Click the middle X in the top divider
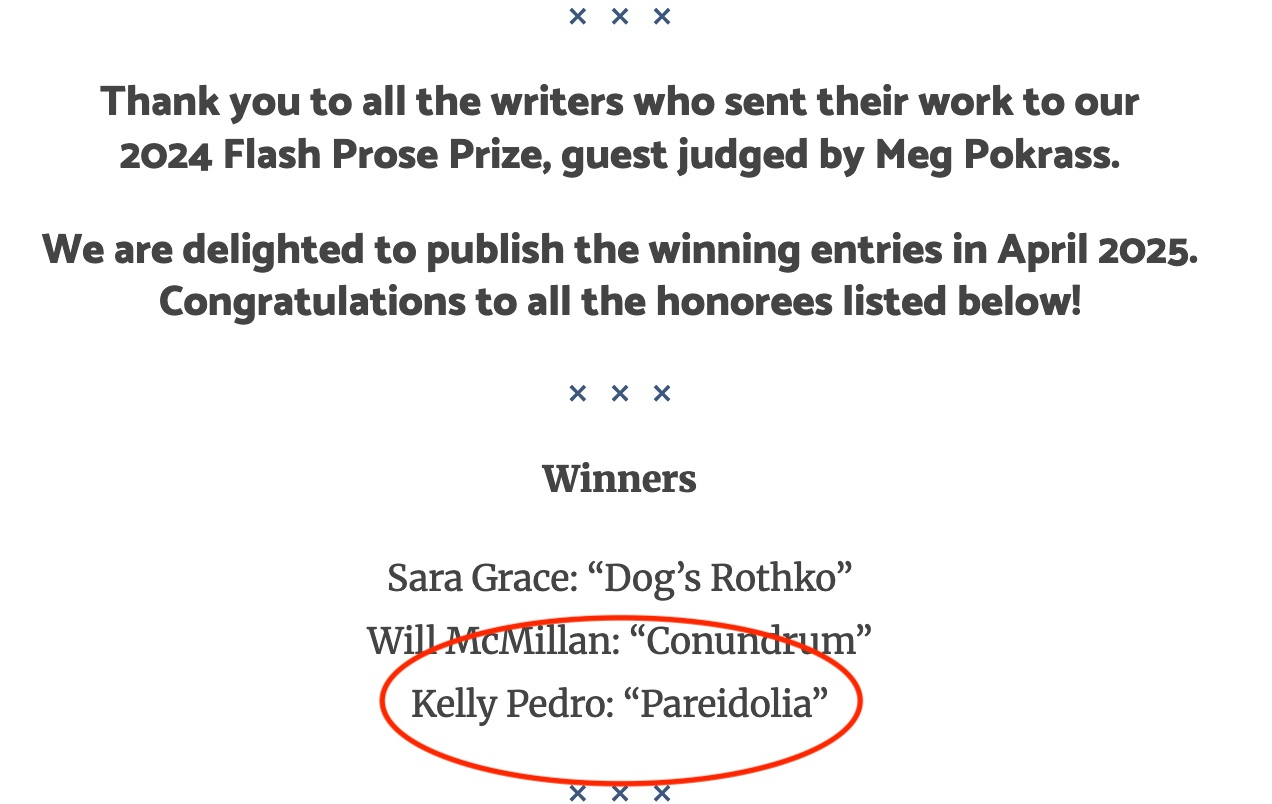 [619, 16]
